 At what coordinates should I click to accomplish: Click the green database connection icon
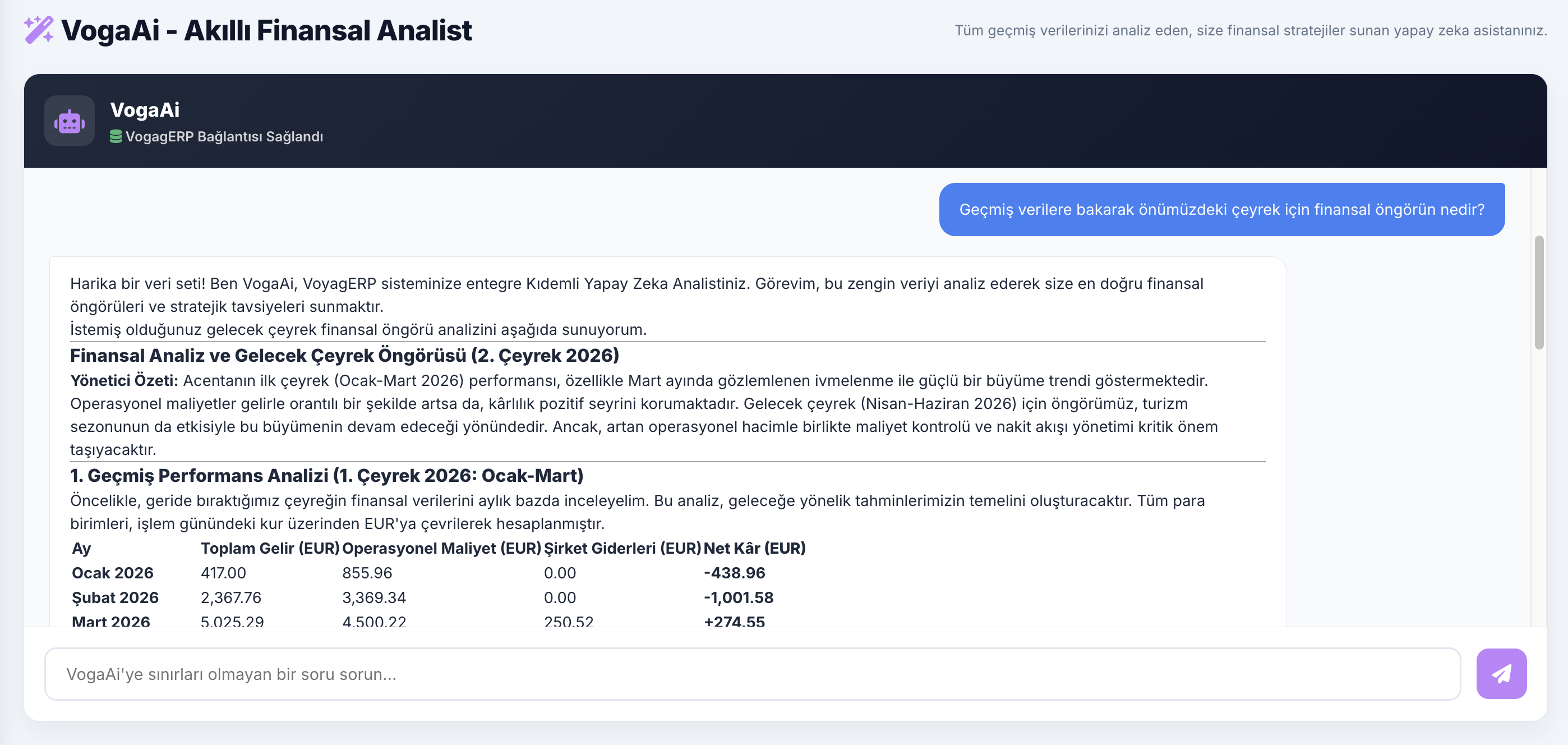(116, 136)
